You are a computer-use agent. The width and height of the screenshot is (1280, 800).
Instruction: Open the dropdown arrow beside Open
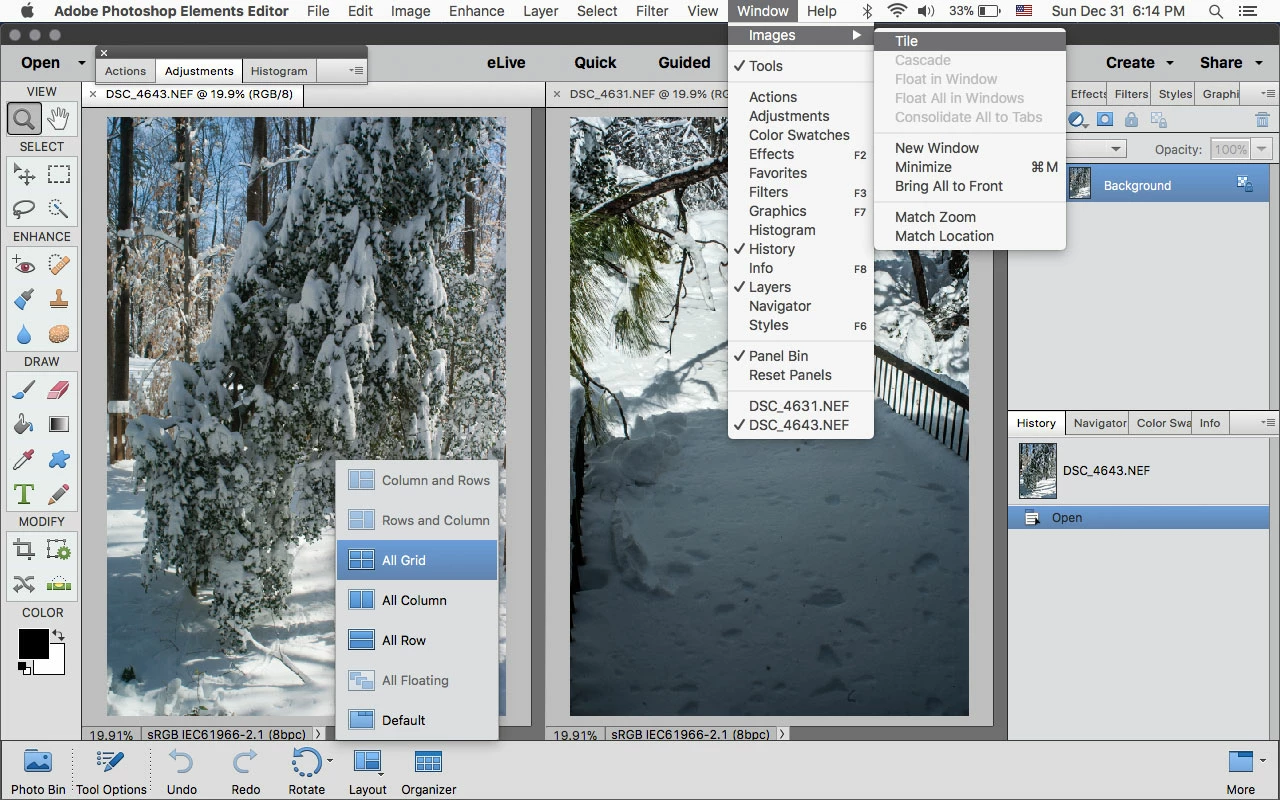point(82,63)
